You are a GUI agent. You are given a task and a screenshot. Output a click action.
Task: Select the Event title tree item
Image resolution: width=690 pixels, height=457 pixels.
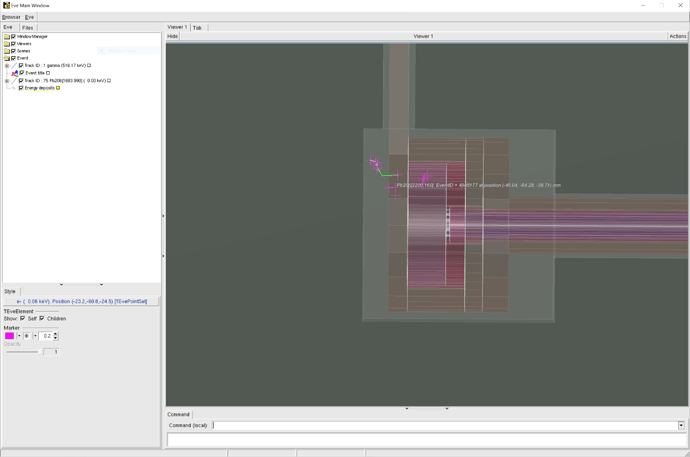[35, 73]
